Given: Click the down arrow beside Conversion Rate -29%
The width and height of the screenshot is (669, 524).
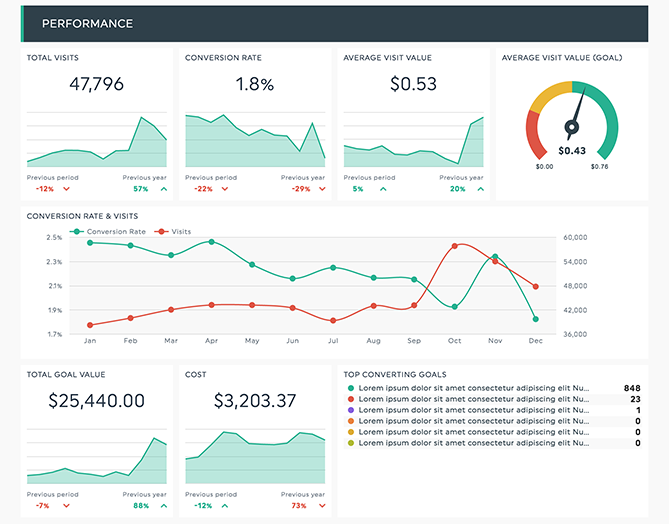Looking at the screenshot, I should 321,189.
